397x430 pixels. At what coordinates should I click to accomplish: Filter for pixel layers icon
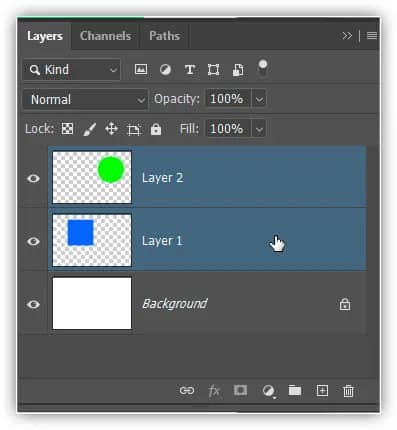pyautogui.click(x=141, y=69)
